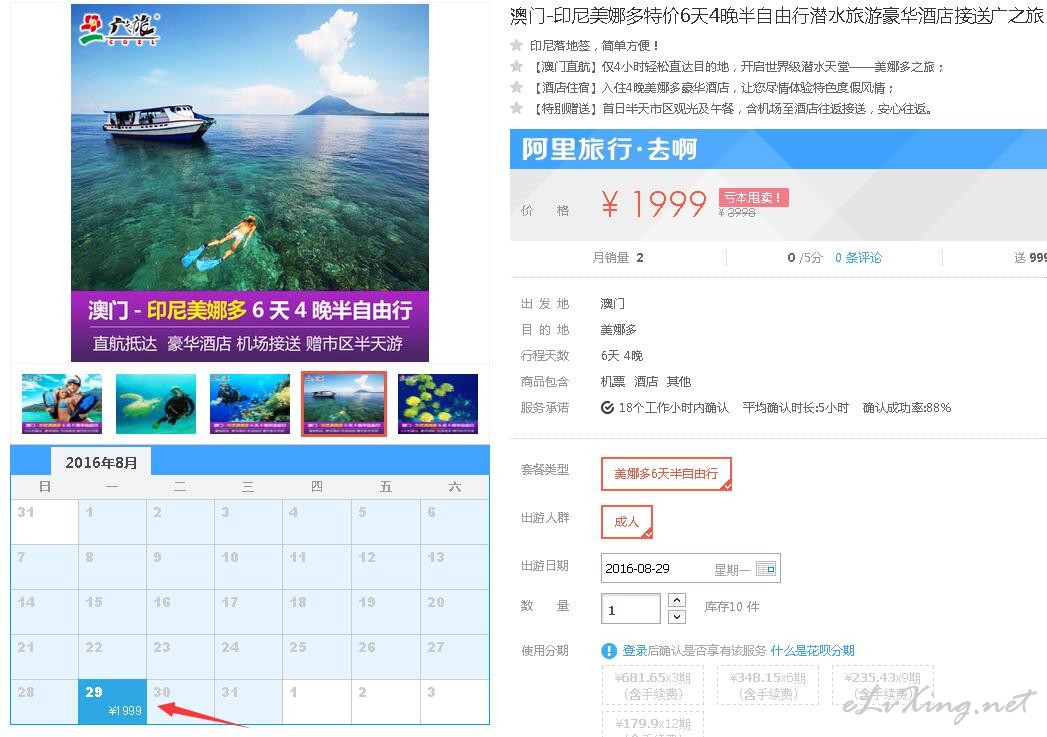Open the 出游日期 date picker field
This screenshot has width=1047, height=737.
690,568
